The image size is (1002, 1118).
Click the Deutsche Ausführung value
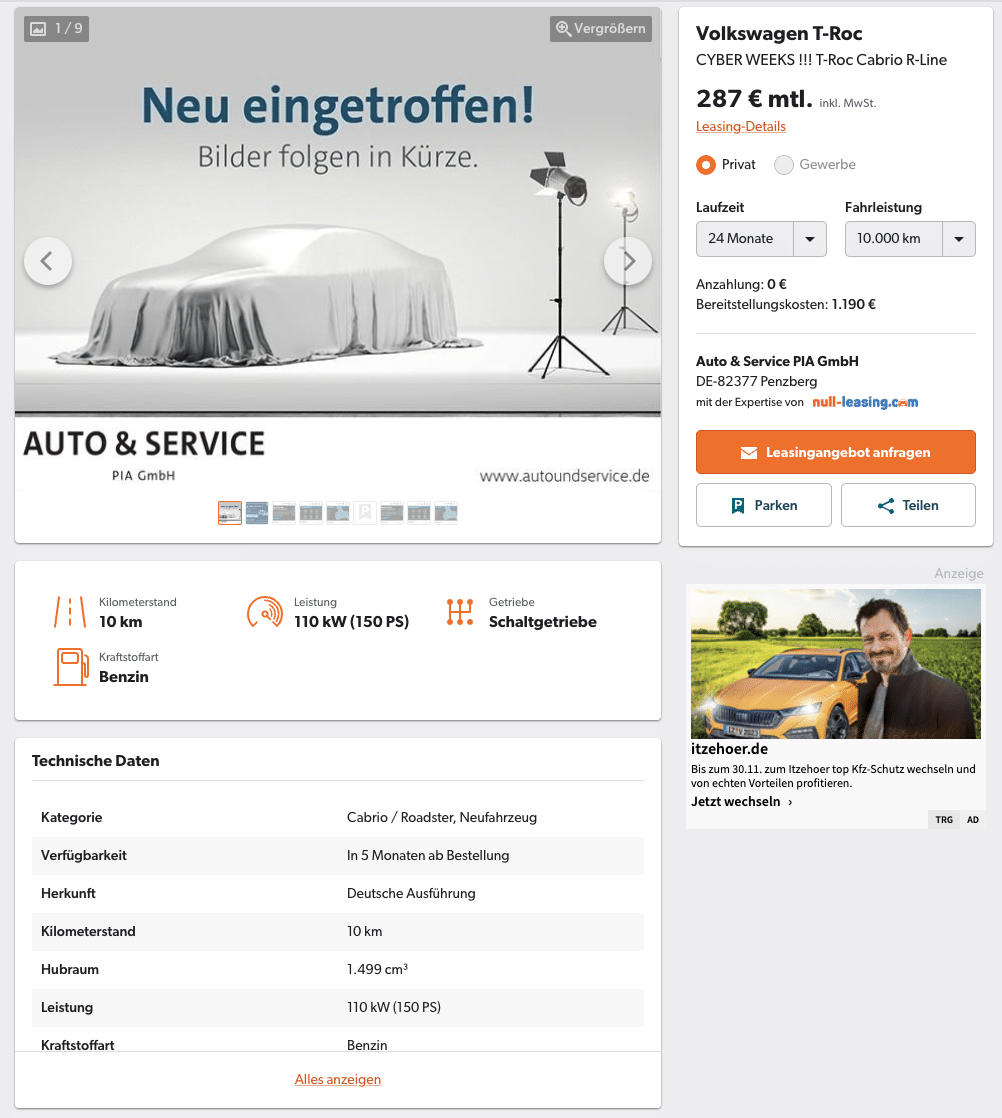click(411, 893)
